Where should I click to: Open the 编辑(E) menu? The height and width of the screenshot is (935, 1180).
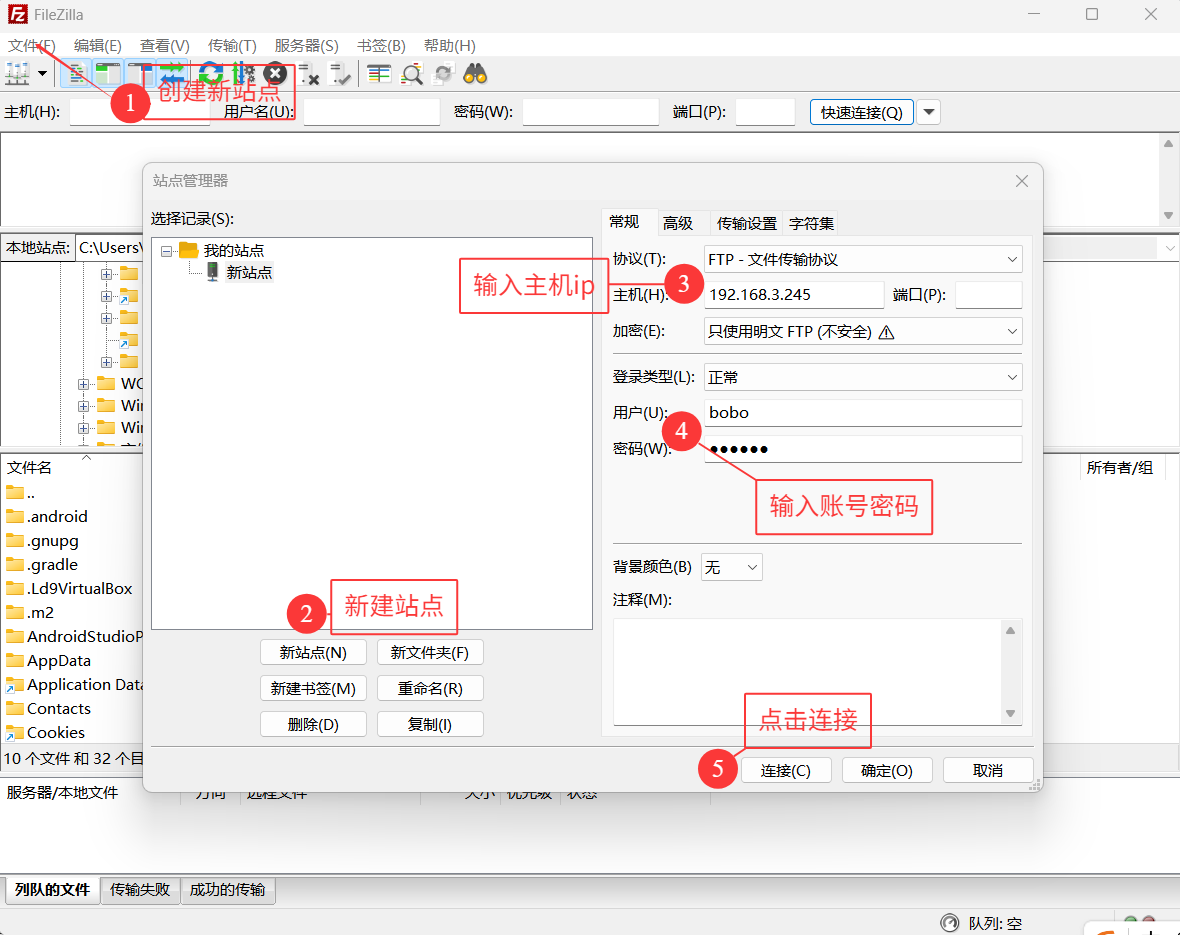pos(97,46)
